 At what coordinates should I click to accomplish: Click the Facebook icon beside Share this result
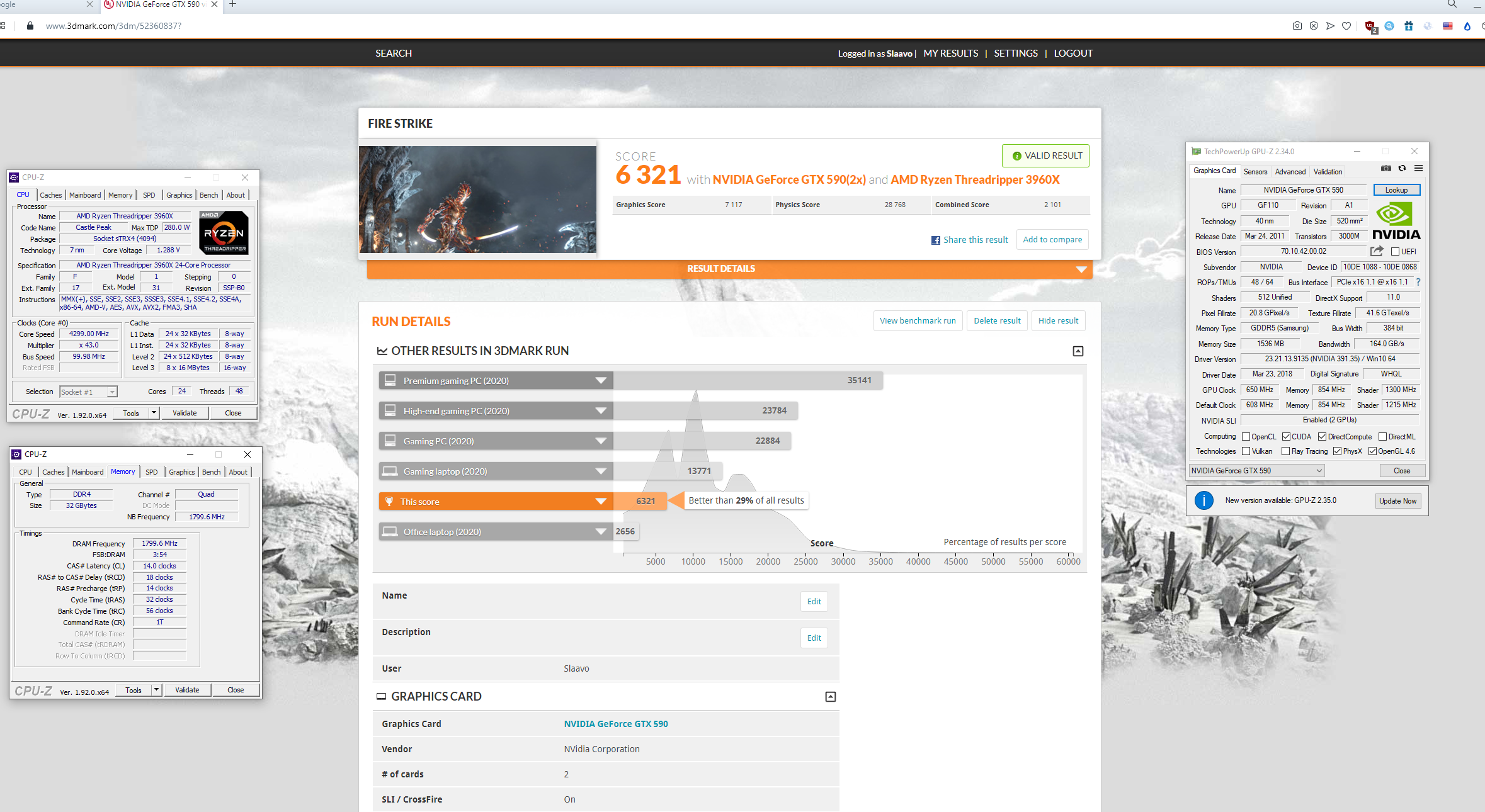coord(936,240)
